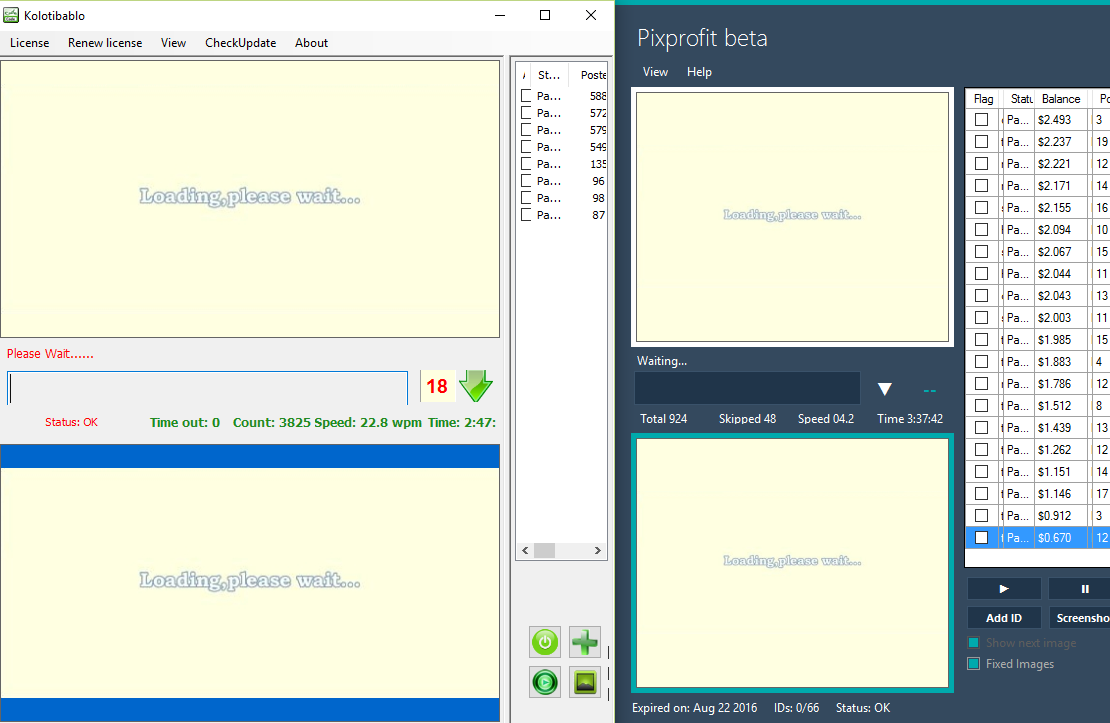This screenshot has height=723, width=1110.
Task: Click the Add ID button
Action: click(x=1004, y=618)
